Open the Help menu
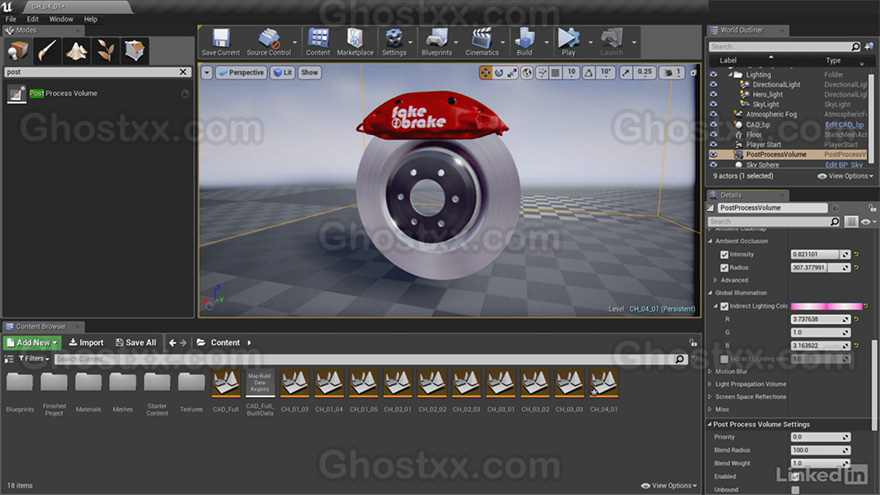The image size is (880, 495). click(90, 19)
